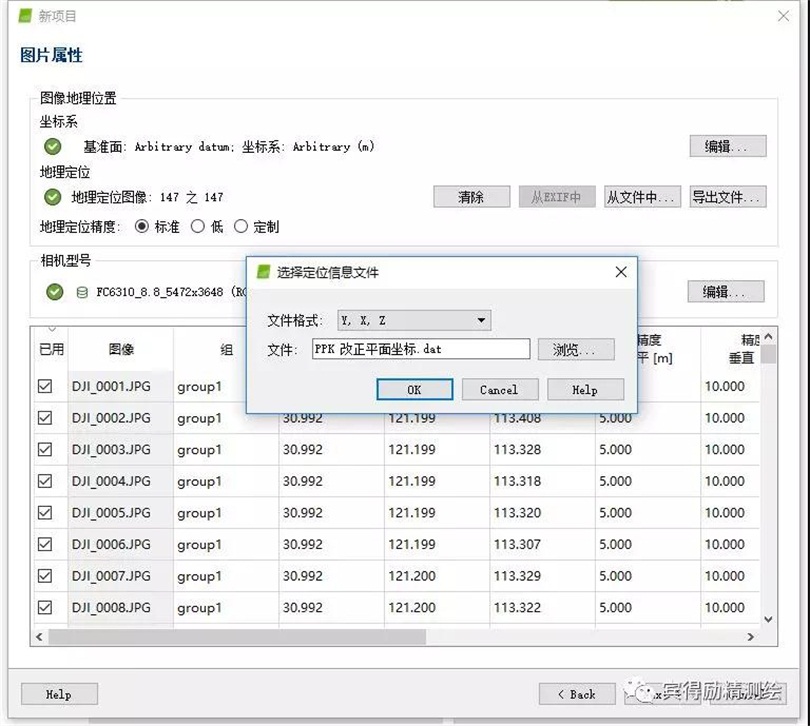
Task: Click the 113.307 altitude cell
Action: click(542, 544)
